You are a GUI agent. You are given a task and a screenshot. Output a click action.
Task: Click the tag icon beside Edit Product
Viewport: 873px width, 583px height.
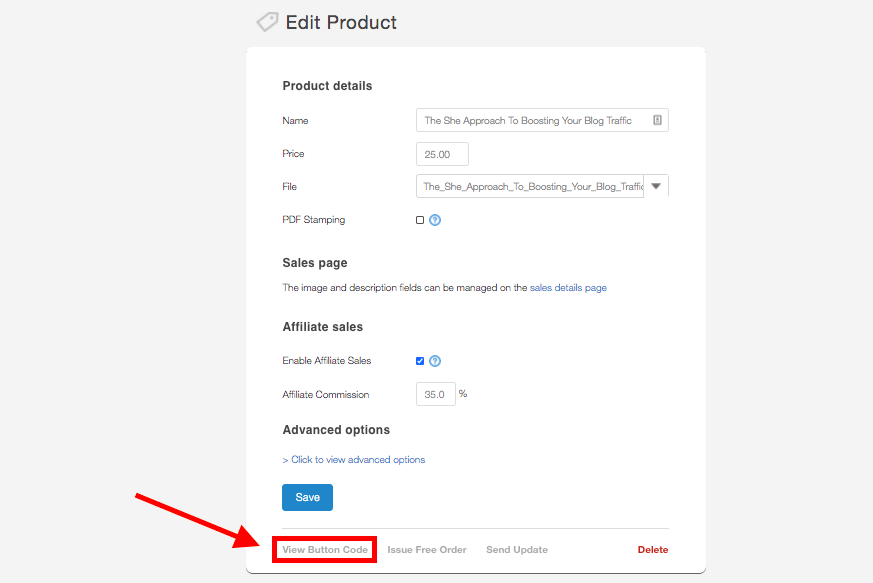(266, 22)
